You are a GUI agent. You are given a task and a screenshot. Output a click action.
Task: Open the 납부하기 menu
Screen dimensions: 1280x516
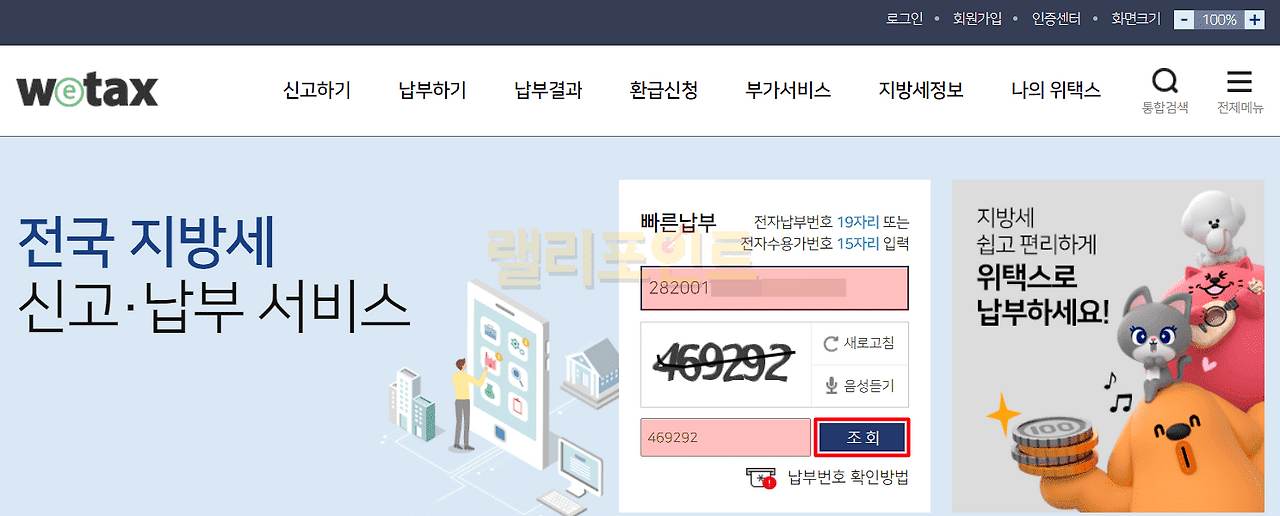point(432,90)
